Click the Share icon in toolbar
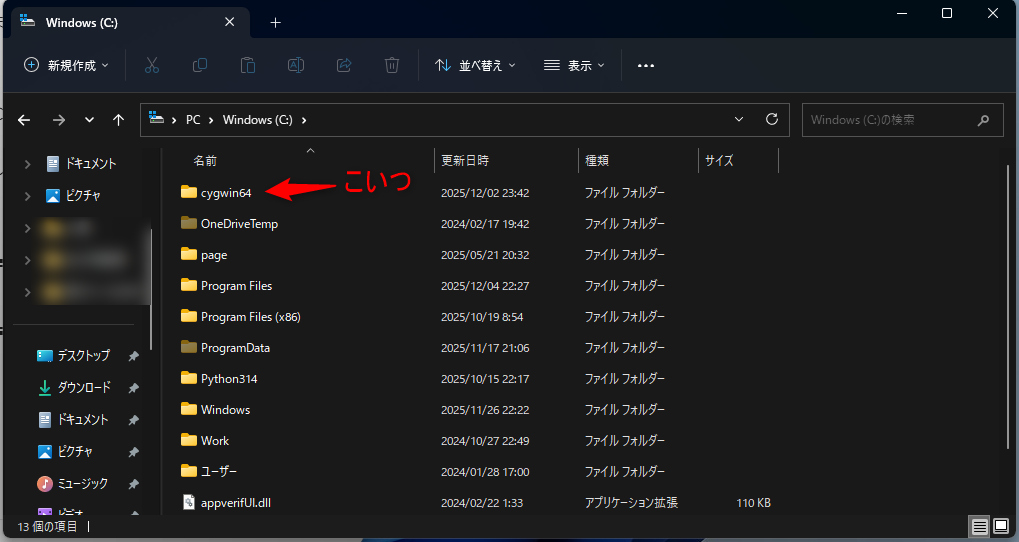The image size is (1019, 542). point(344,65)
